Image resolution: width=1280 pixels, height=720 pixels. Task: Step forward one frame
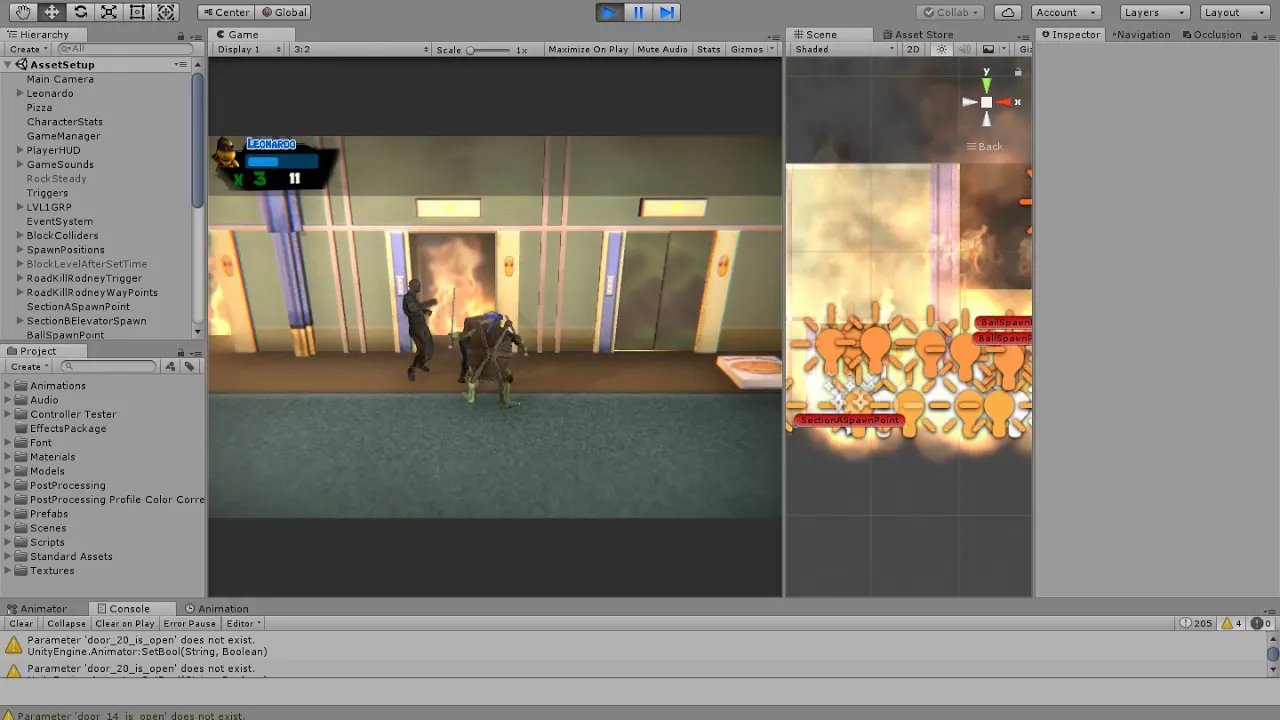click(667, 12)
